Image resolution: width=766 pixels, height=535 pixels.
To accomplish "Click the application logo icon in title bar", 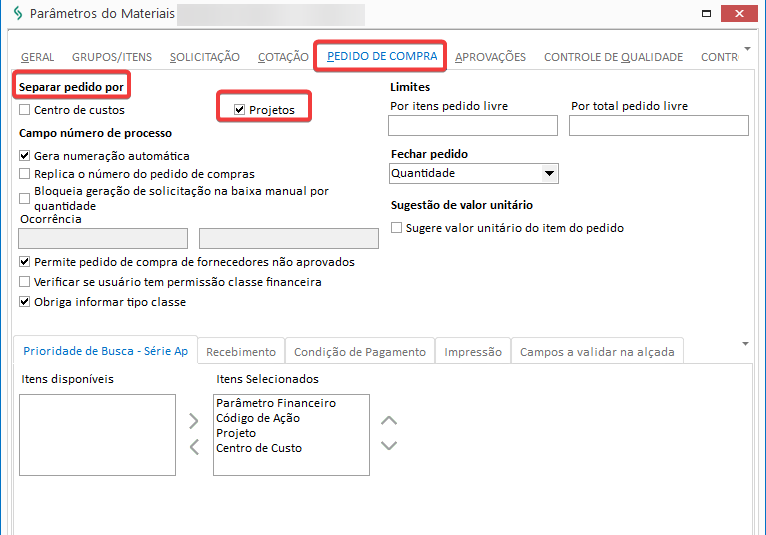I will (x=15, y=14).
